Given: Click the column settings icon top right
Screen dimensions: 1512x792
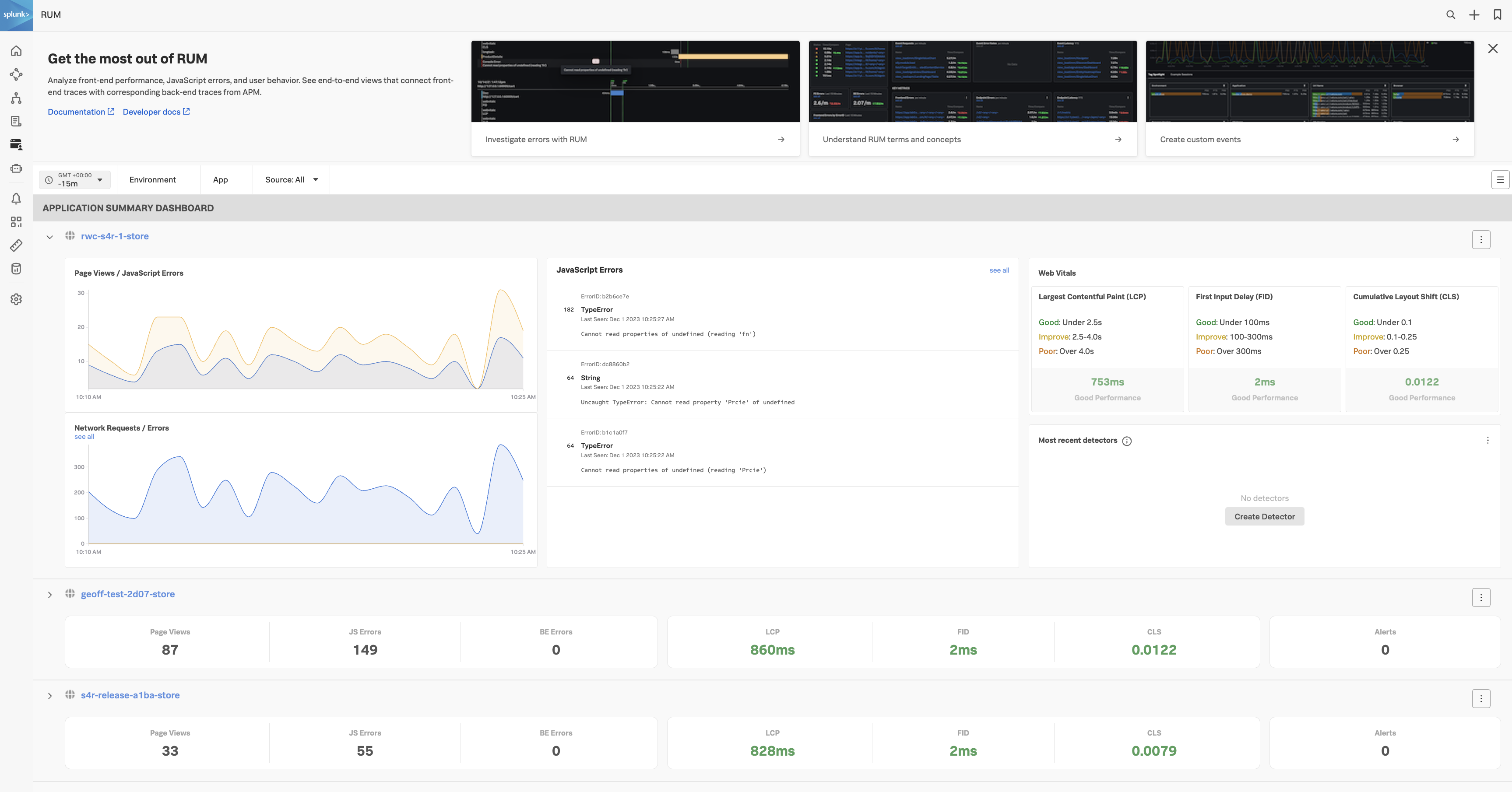Looking at the screenshot, I should coord(1501,180).
